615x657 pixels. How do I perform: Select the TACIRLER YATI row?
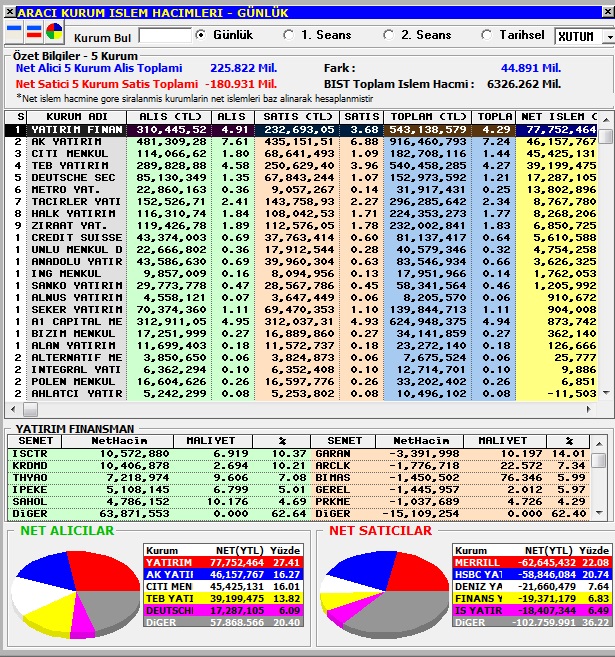302,202
